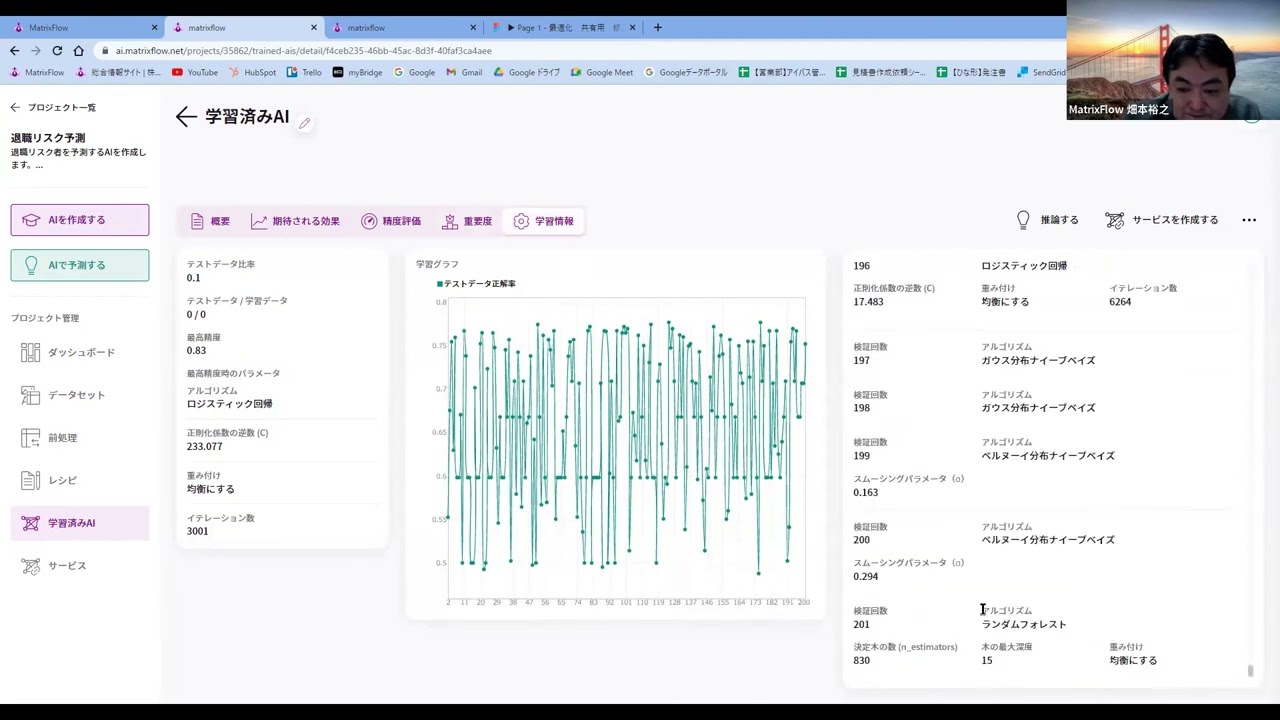Image resolution: width=1280 pixels, height=720 pixels.
Task: Open 前処理 from sidebar
Action: click(x=62, y=438)
